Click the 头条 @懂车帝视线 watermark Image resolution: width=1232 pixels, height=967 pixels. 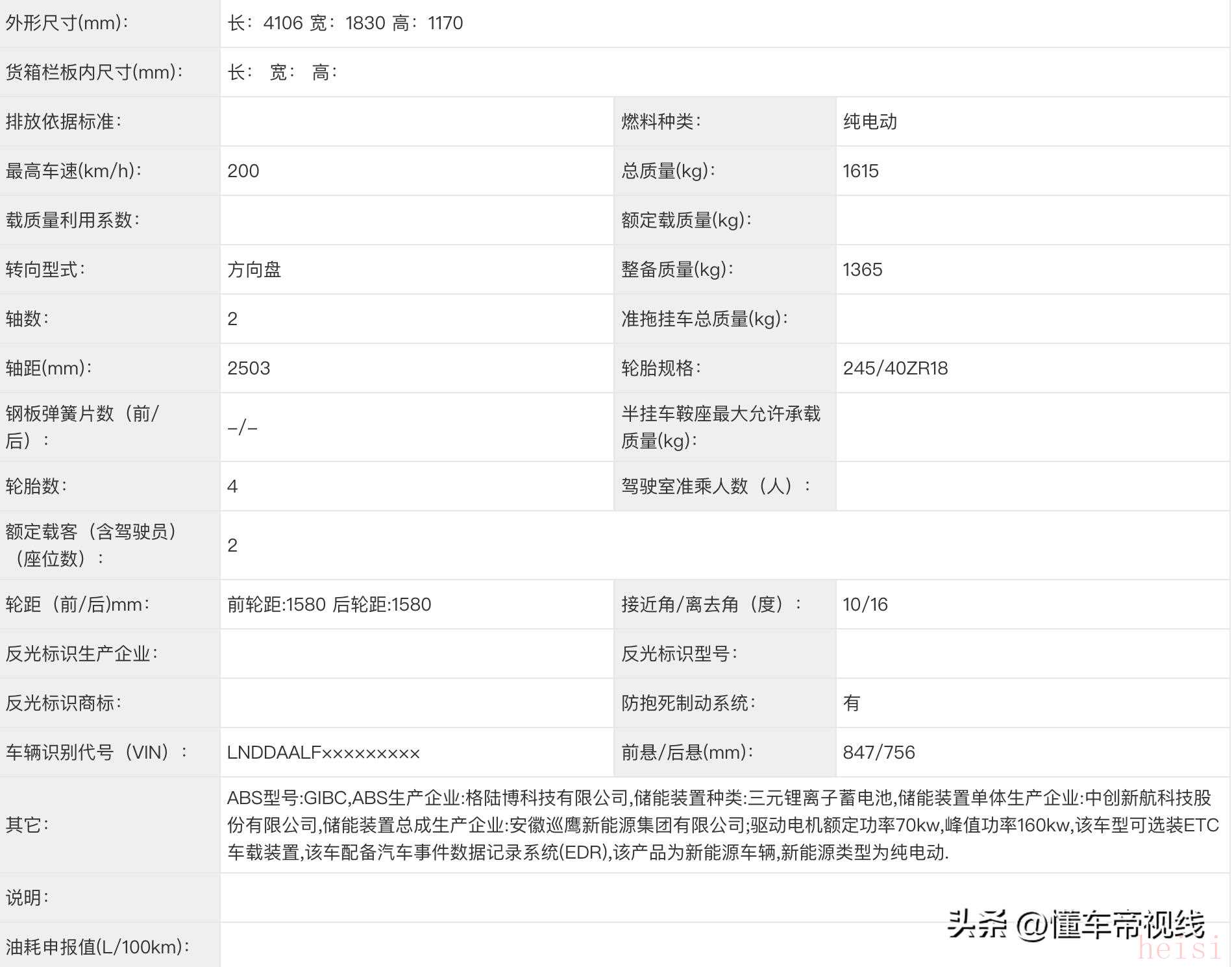(x=1076, y=924)
